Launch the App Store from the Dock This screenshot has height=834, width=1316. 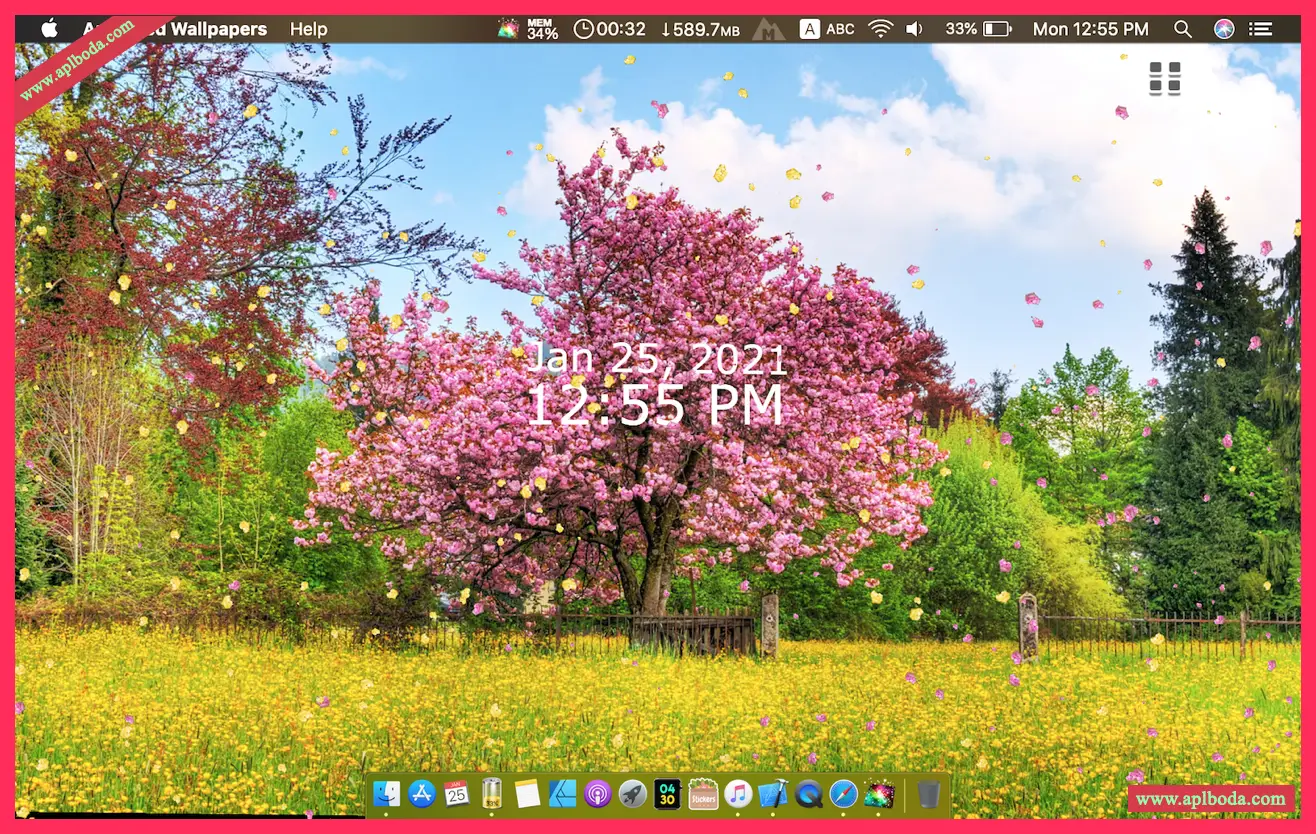422,794
